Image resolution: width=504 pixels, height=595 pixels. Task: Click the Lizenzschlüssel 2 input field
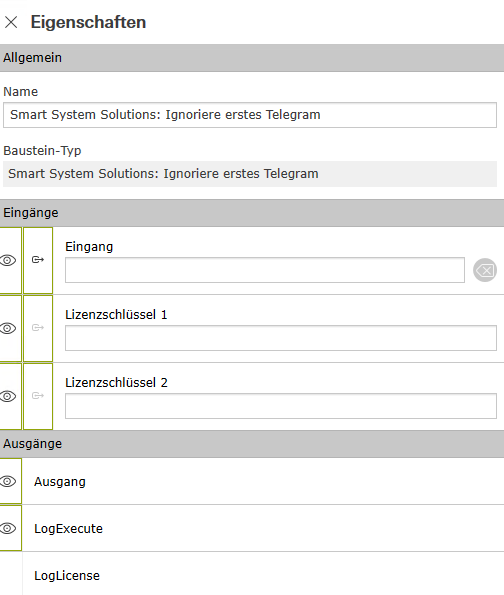pos(280,406)
